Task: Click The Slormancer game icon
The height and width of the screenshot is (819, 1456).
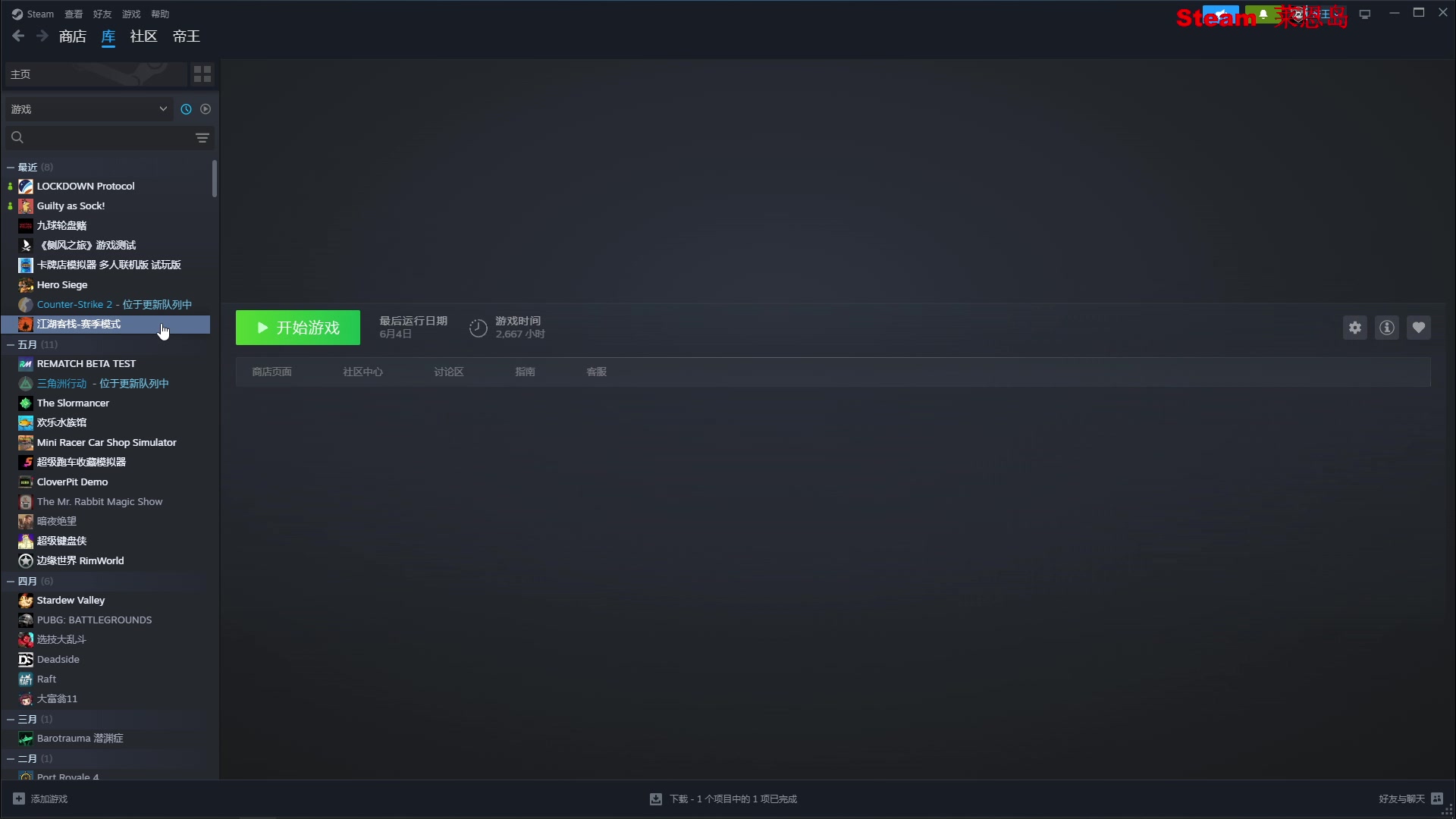Action: [26, 403]
